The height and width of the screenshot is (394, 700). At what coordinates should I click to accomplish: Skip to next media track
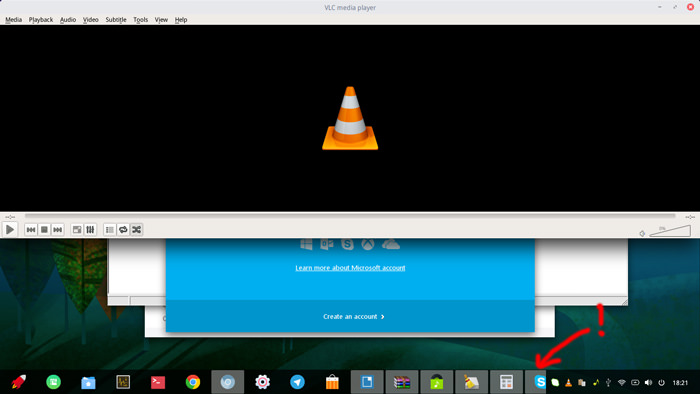[x=58, y=230]
